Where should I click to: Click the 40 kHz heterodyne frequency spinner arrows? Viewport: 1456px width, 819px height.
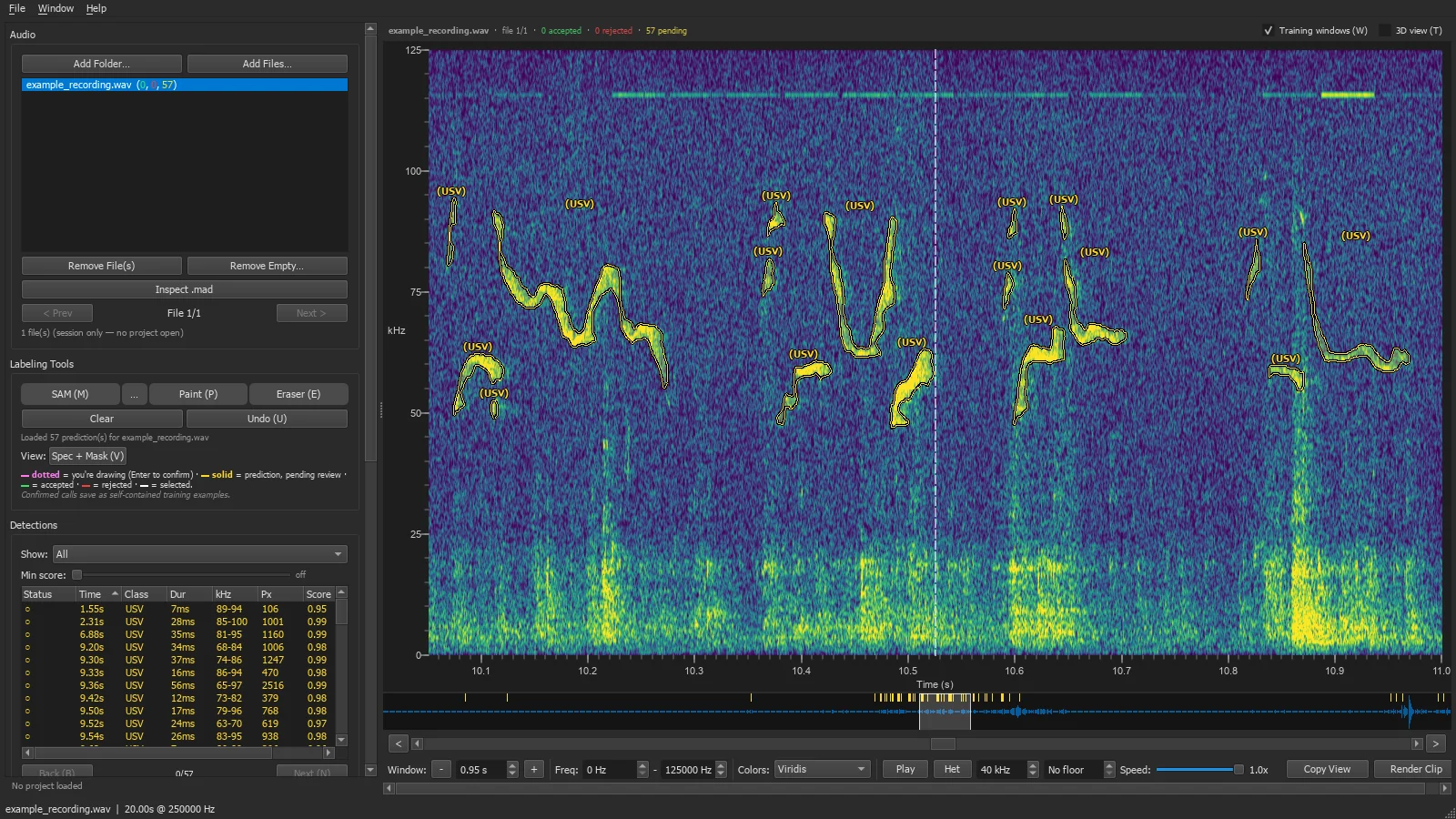point(1033,770)
